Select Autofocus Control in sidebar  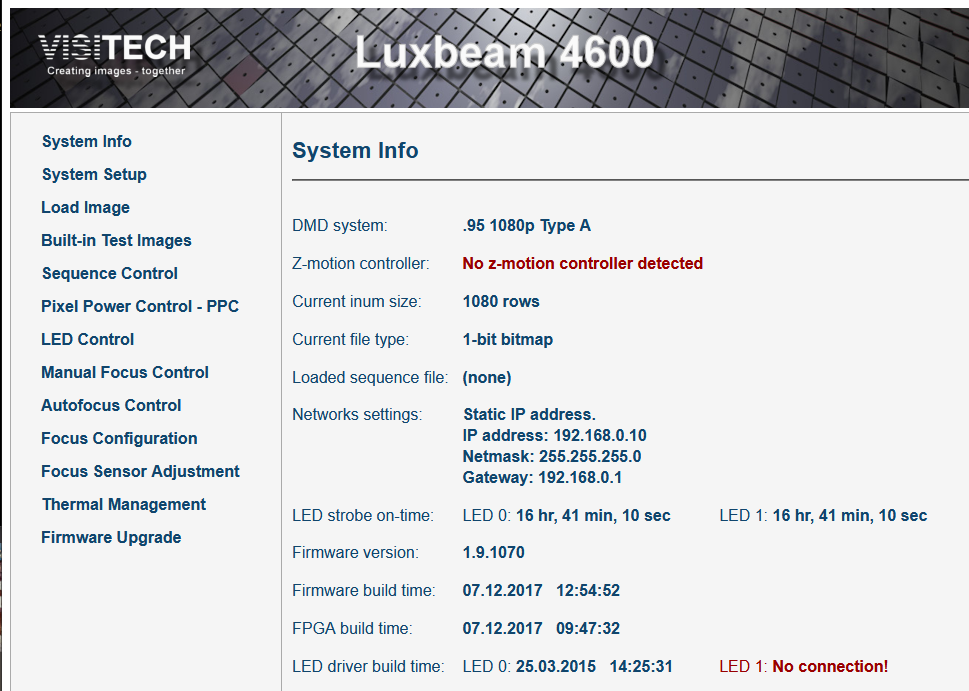tap(111, 405)
